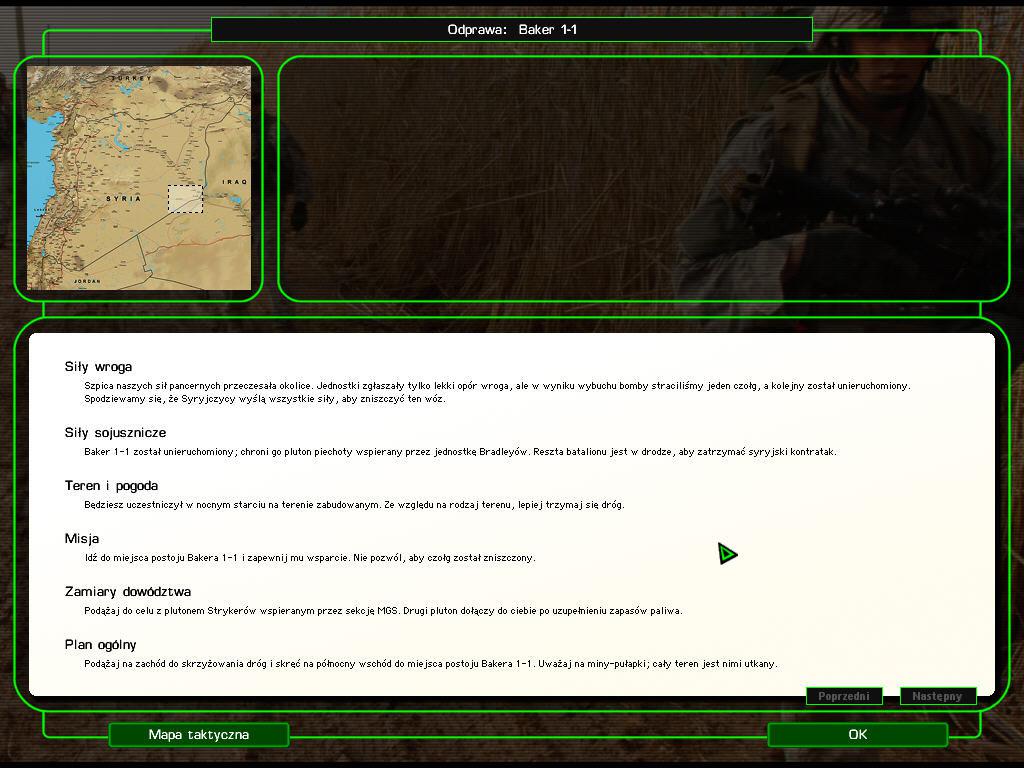Click the line starting 'Podążaj na zachód do skrzyżowania'
The height and width of the screenshot is (768, 1024).
431,664
